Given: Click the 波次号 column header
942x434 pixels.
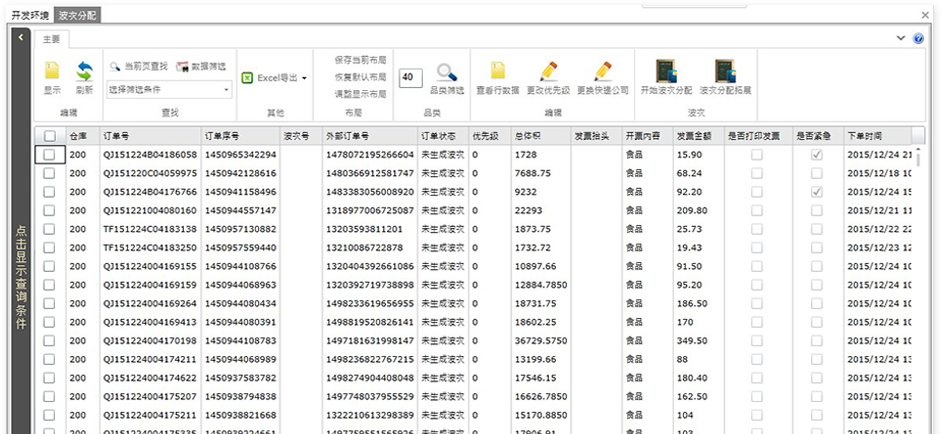Looking at the screenshot, I should (300, 136).
